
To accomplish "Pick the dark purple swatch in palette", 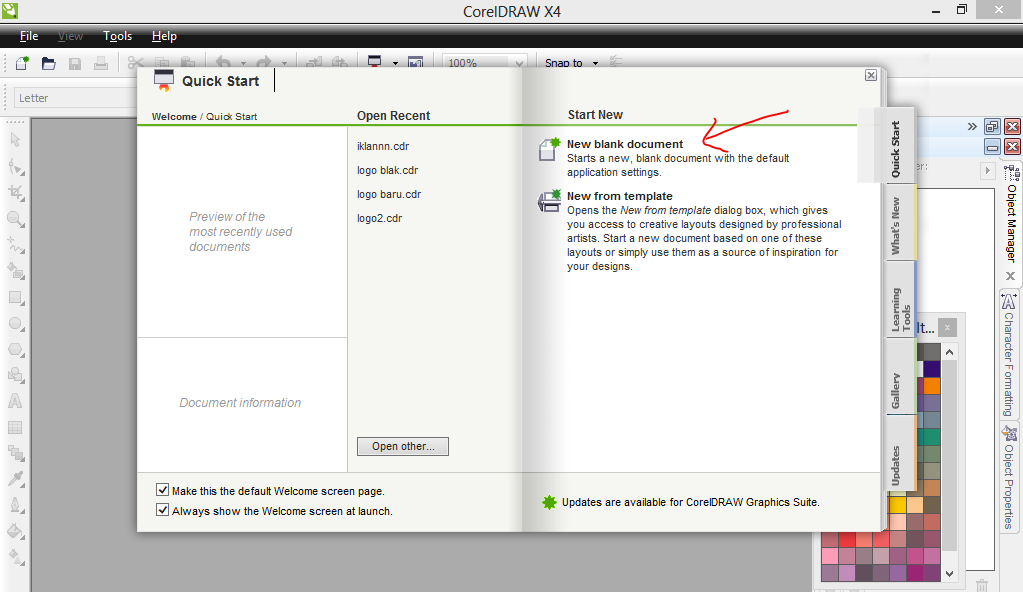I will [x=932, y=369].
